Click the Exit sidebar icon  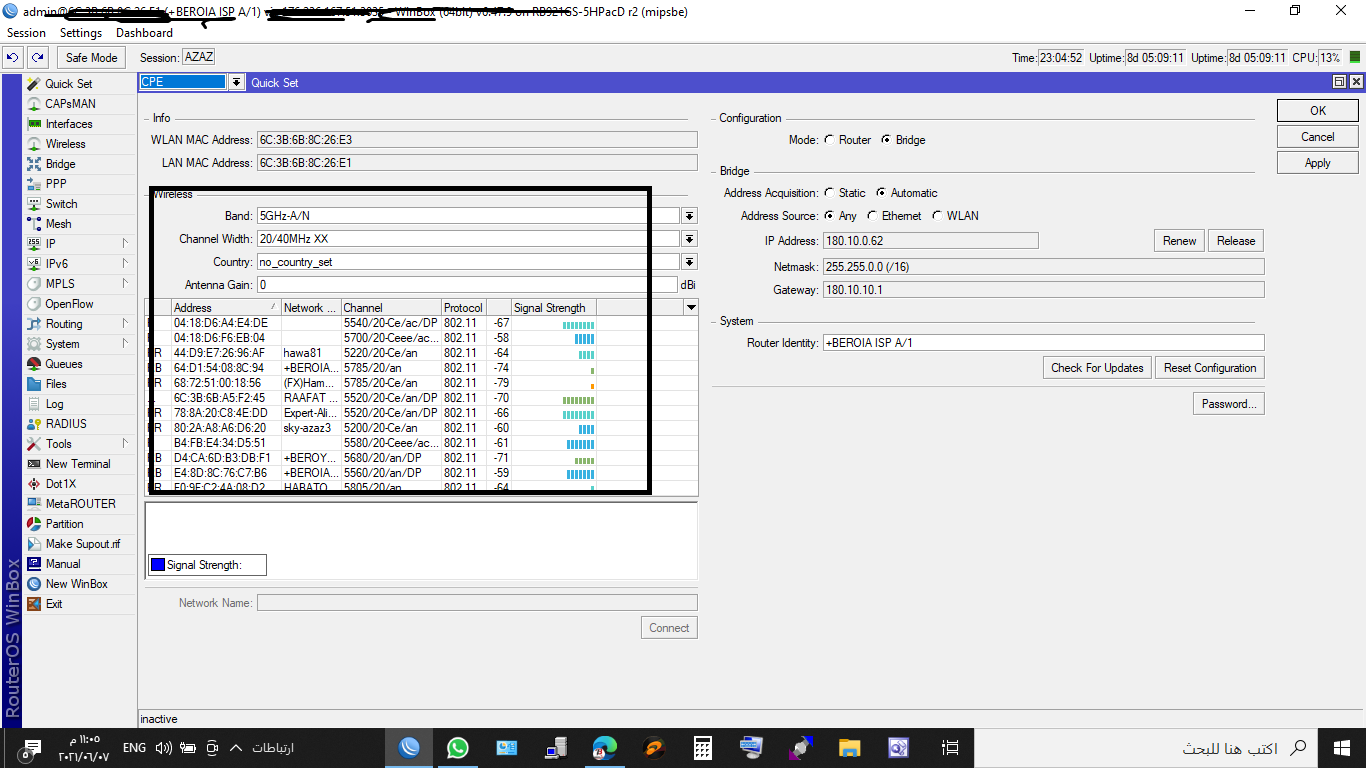coord(34,604)
